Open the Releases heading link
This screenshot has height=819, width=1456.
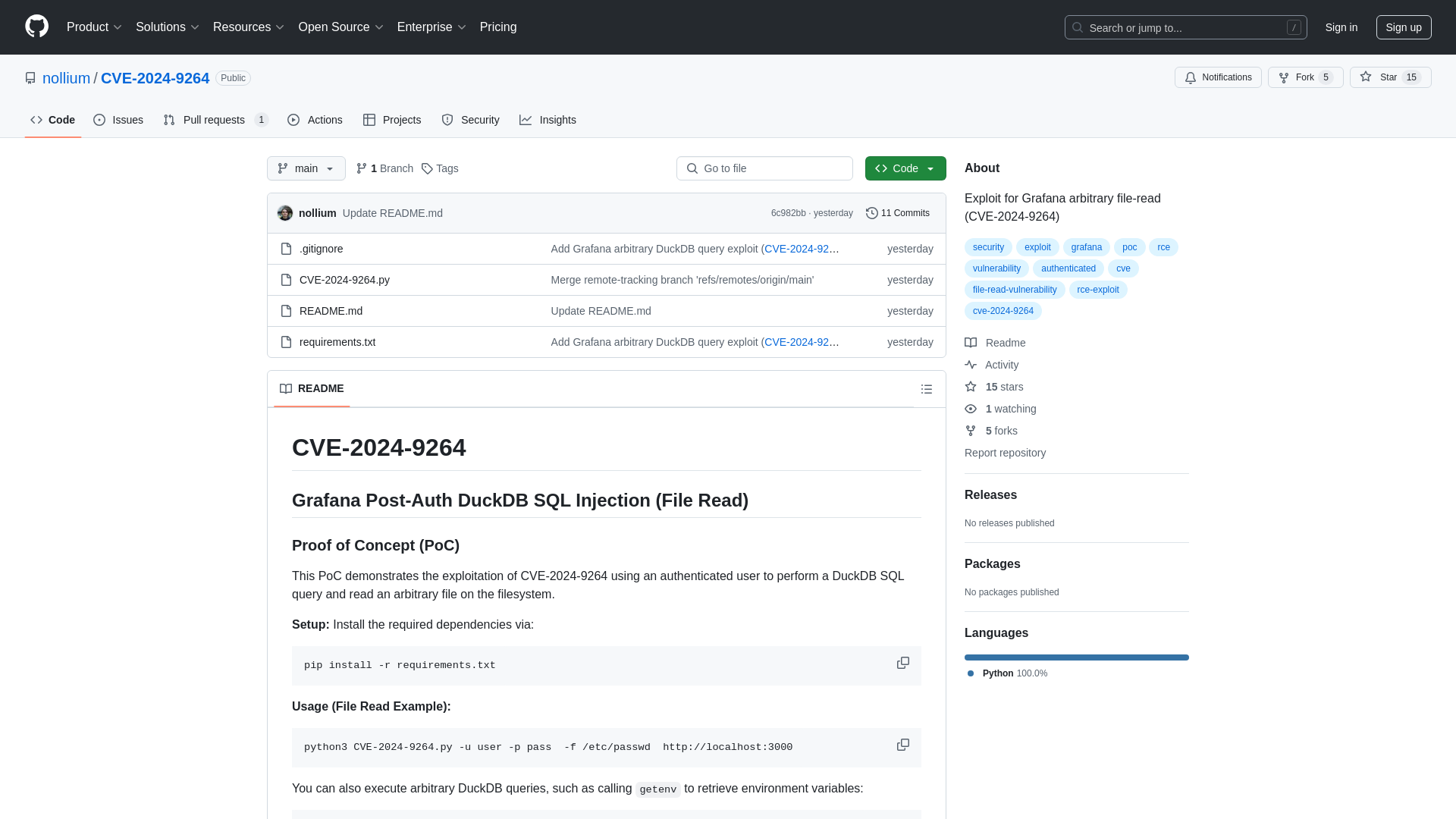tap(990, 495)
